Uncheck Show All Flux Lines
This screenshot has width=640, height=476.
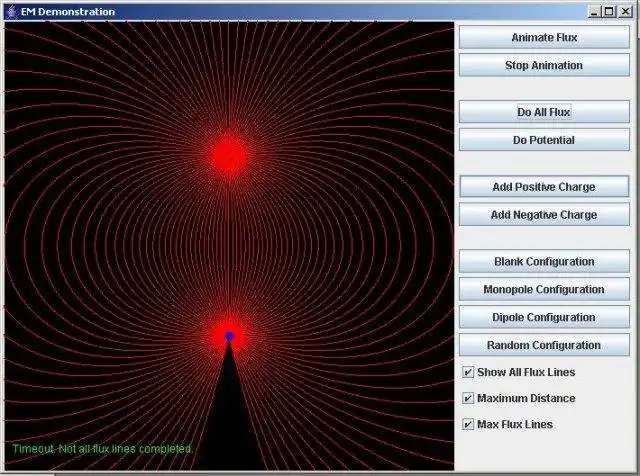(x=468, y=372)
